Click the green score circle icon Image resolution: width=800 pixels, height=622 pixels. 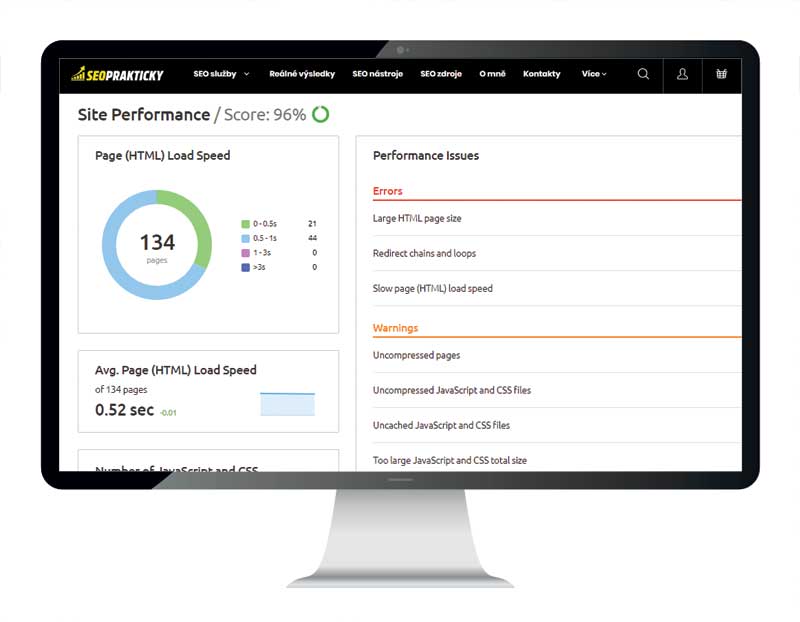[x=320, y=114]
